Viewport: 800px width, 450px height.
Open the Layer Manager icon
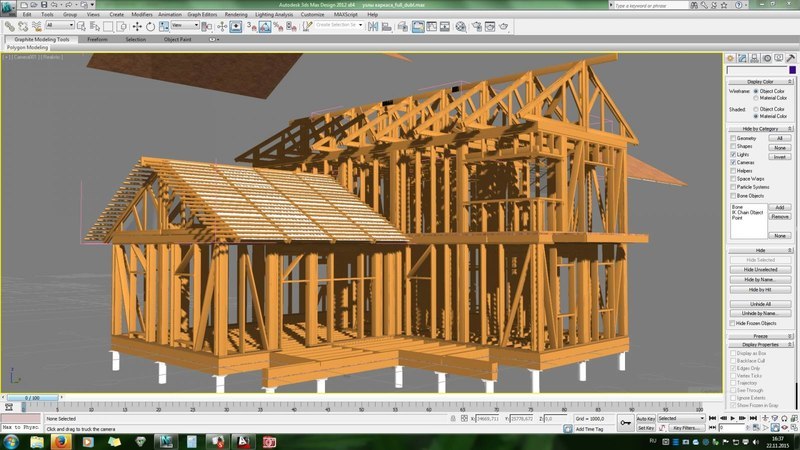tap(403, 26)
